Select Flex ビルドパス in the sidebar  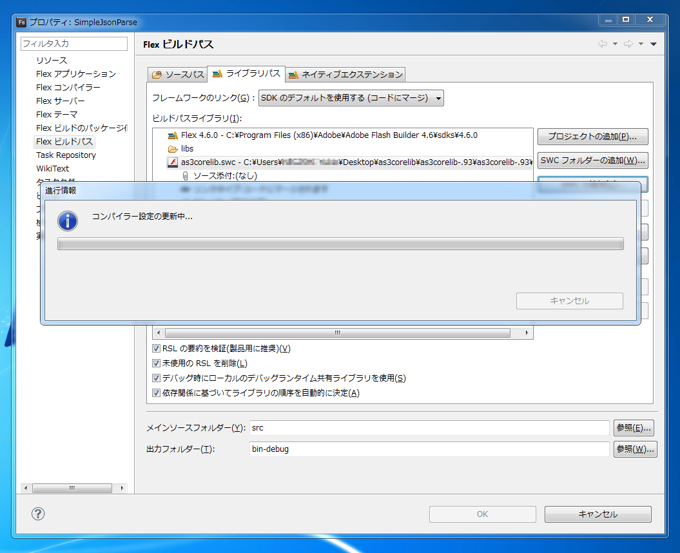tap(64, 141)
